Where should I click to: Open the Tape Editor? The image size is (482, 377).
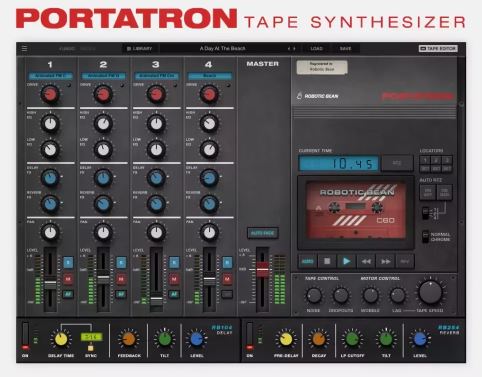pos(438,49)
